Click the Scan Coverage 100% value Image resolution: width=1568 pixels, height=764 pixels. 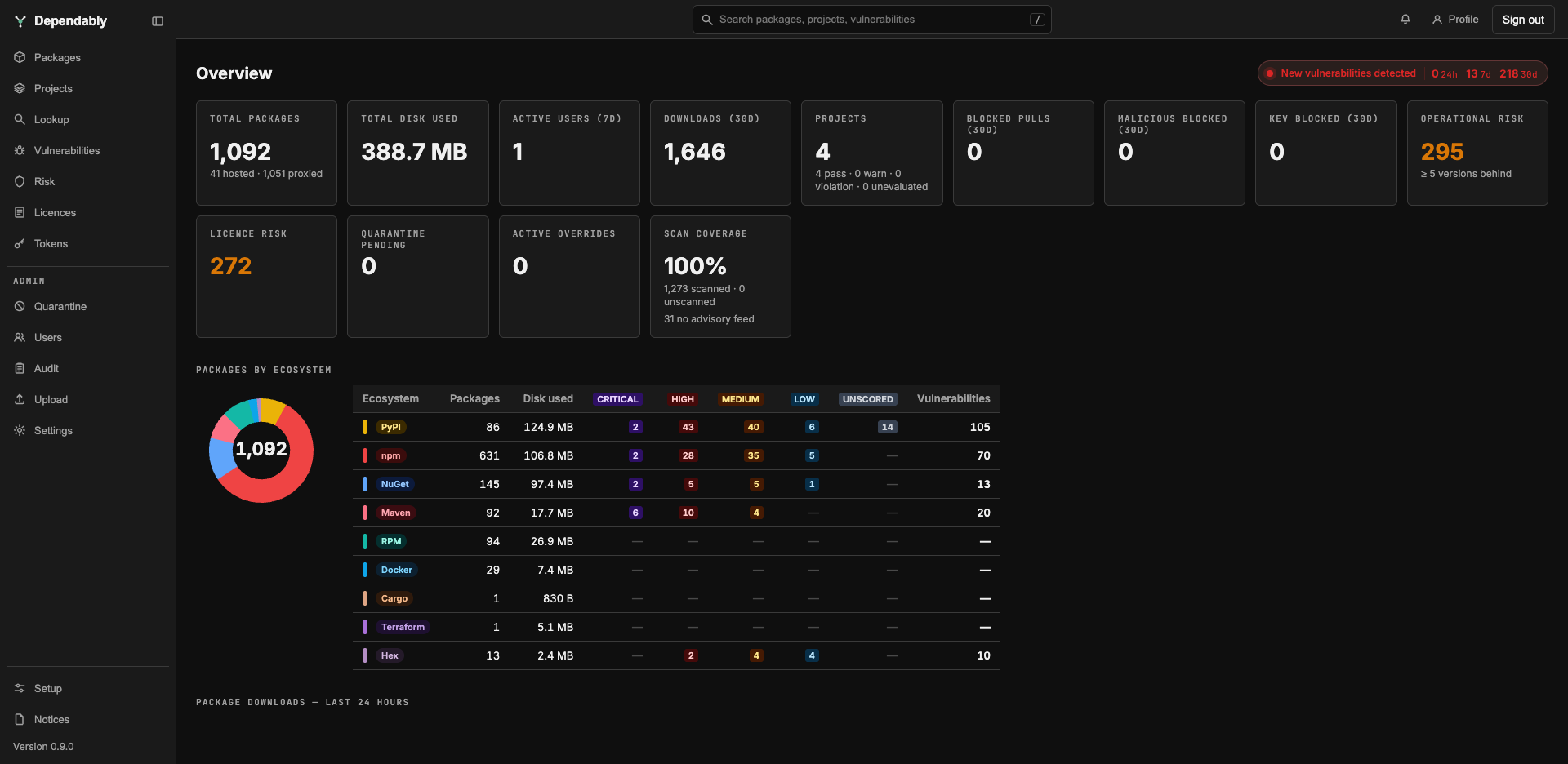pos(695,266)
